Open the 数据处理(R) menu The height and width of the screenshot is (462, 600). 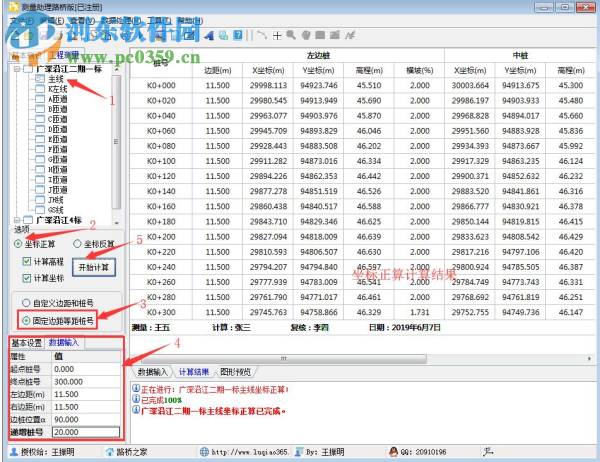121,21
